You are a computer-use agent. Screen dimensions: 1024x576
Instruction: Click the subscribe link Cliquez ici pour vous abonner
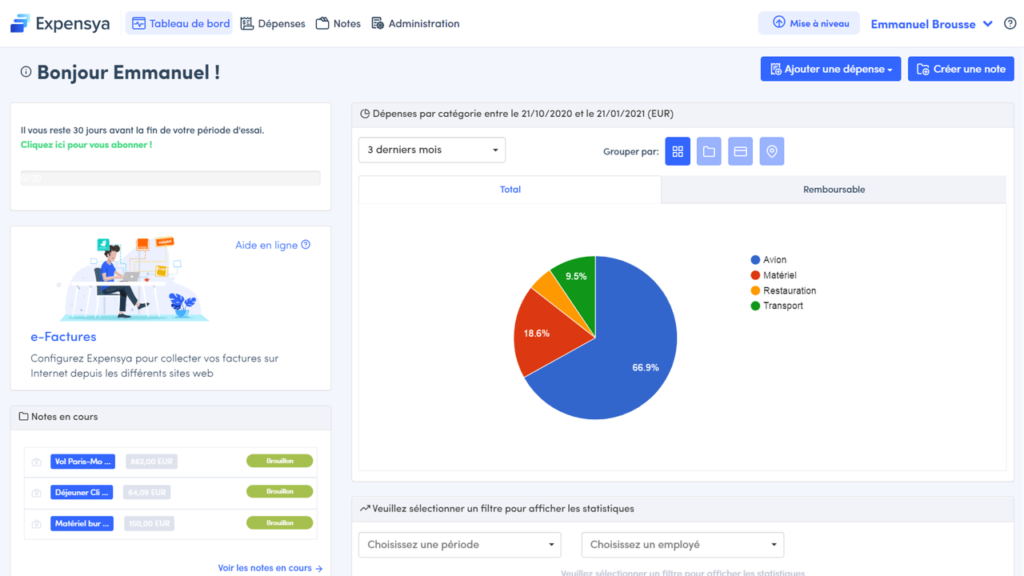click(86, 145)
